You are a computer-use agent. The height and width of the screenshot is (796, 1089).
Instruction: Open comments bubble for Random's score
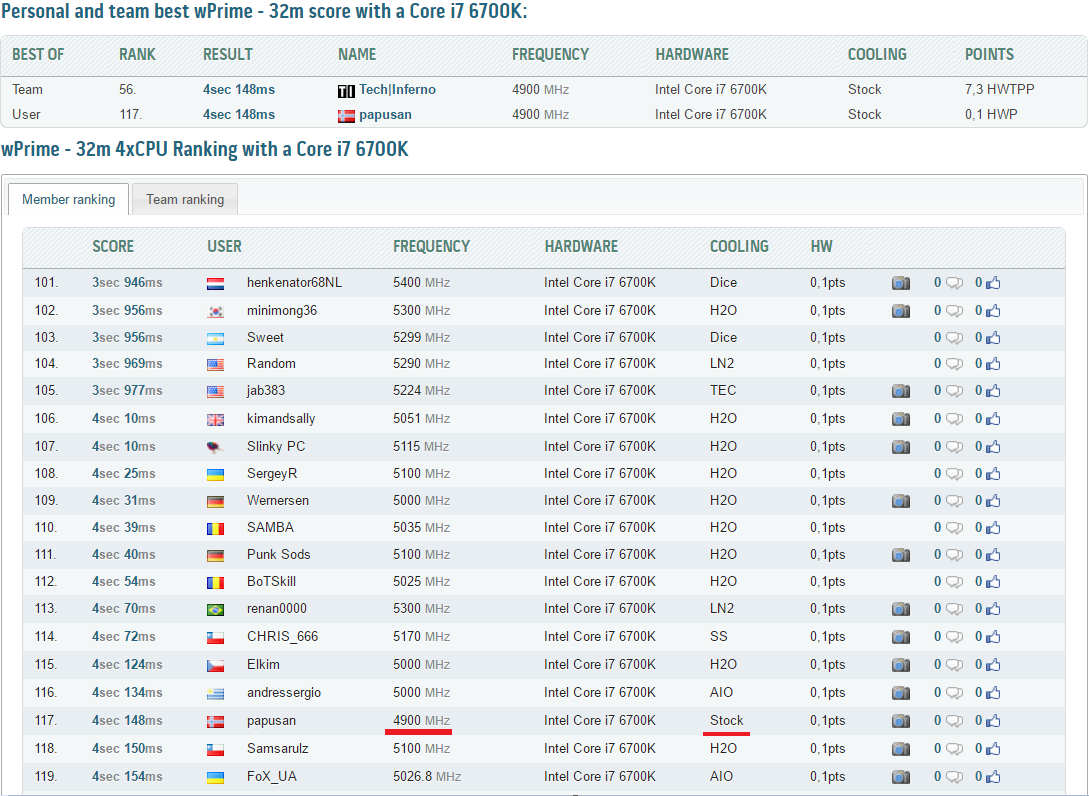pos(954,364)
